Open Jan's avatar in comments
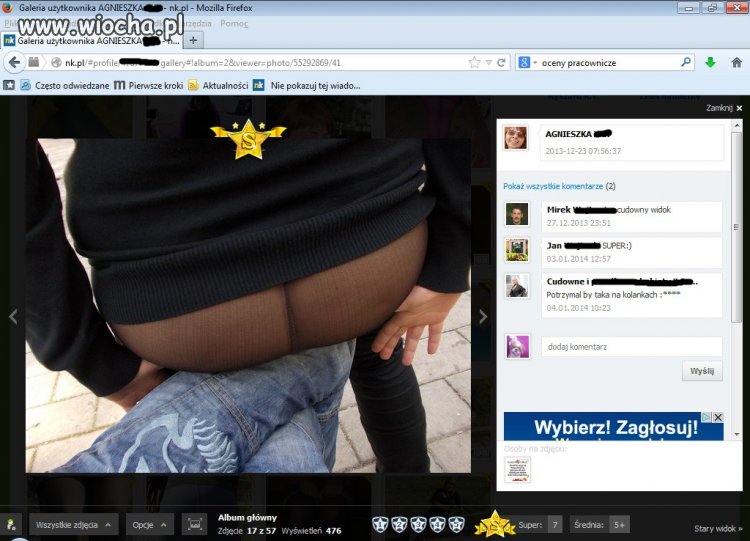 click(x=517, y=250)
